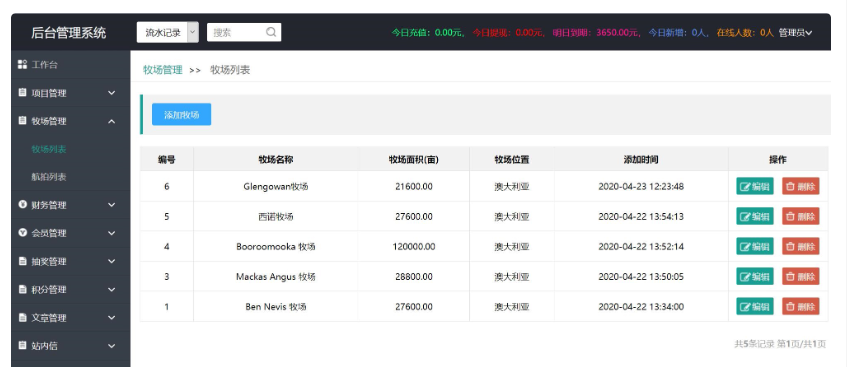Screen dimensions: 847x367
Task: Click the Glengowan牧场 name cell
Action: tap(275, 186)
